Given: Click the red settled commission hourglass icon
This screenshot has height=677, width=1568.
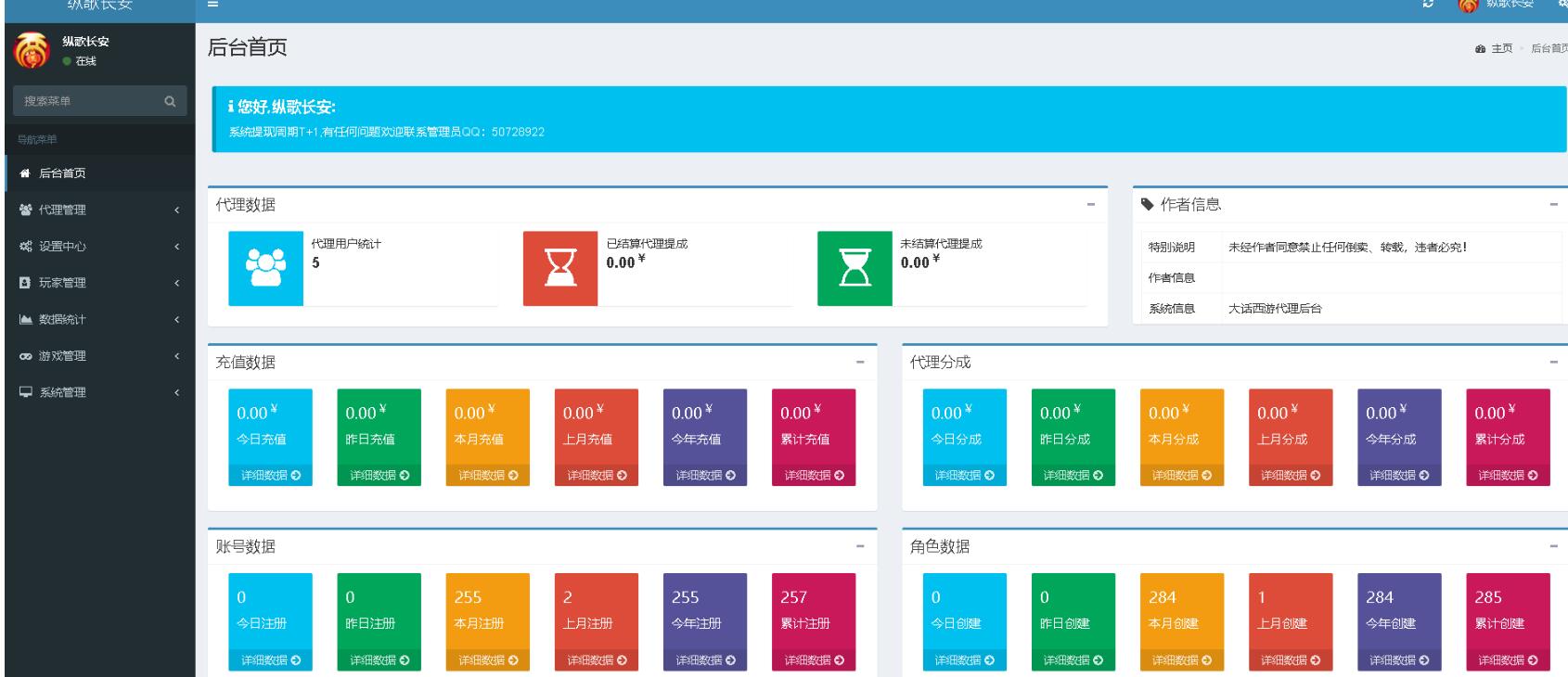Looking at the screenshot, I should click(559, 269).
